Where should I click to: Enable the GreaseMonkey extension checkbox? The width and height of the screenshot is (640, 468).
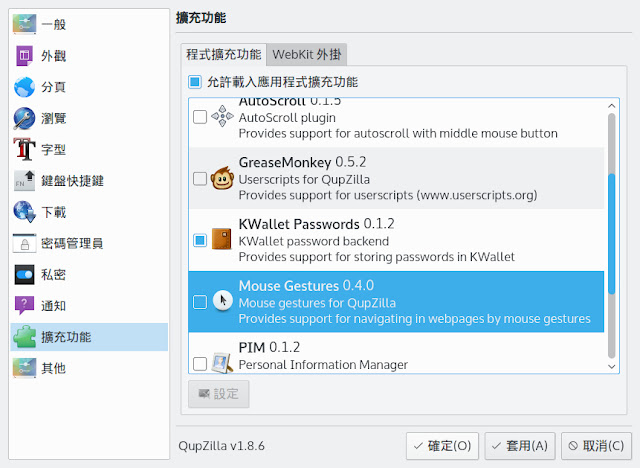click(200, 179)
